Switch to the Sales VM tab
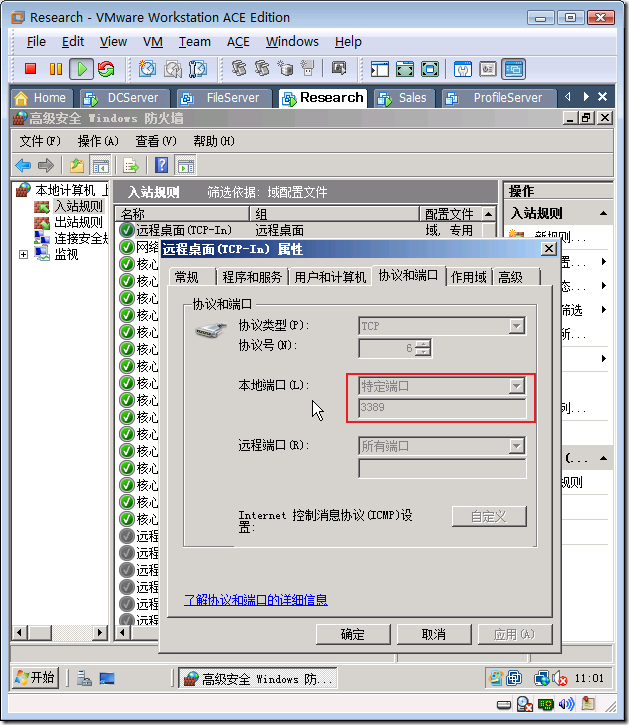This screenshot has width=629, height=725. point(404,98)
